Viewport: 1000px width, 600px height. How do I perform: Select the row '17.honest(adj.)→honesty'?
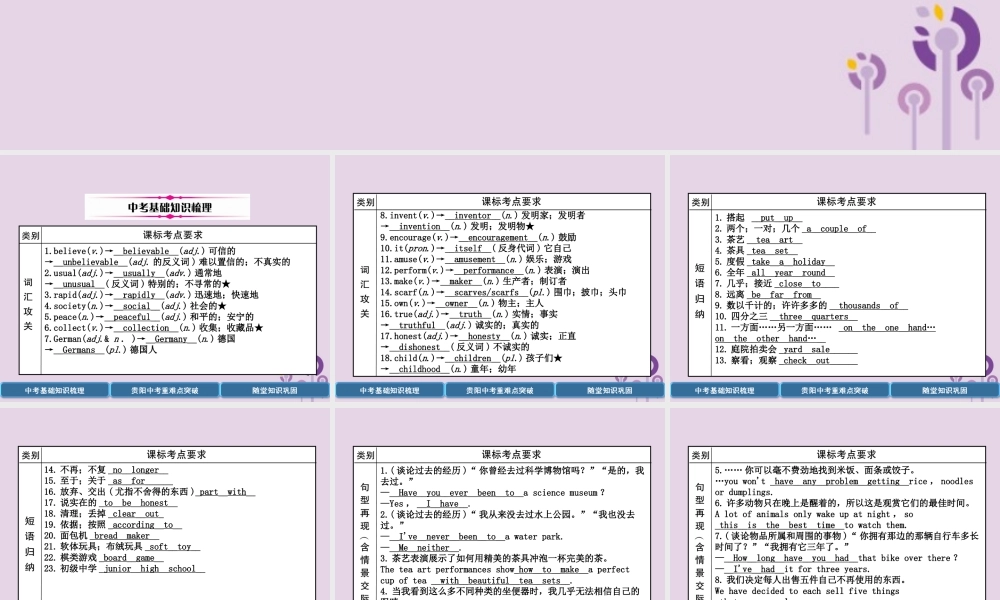[478, 336]
